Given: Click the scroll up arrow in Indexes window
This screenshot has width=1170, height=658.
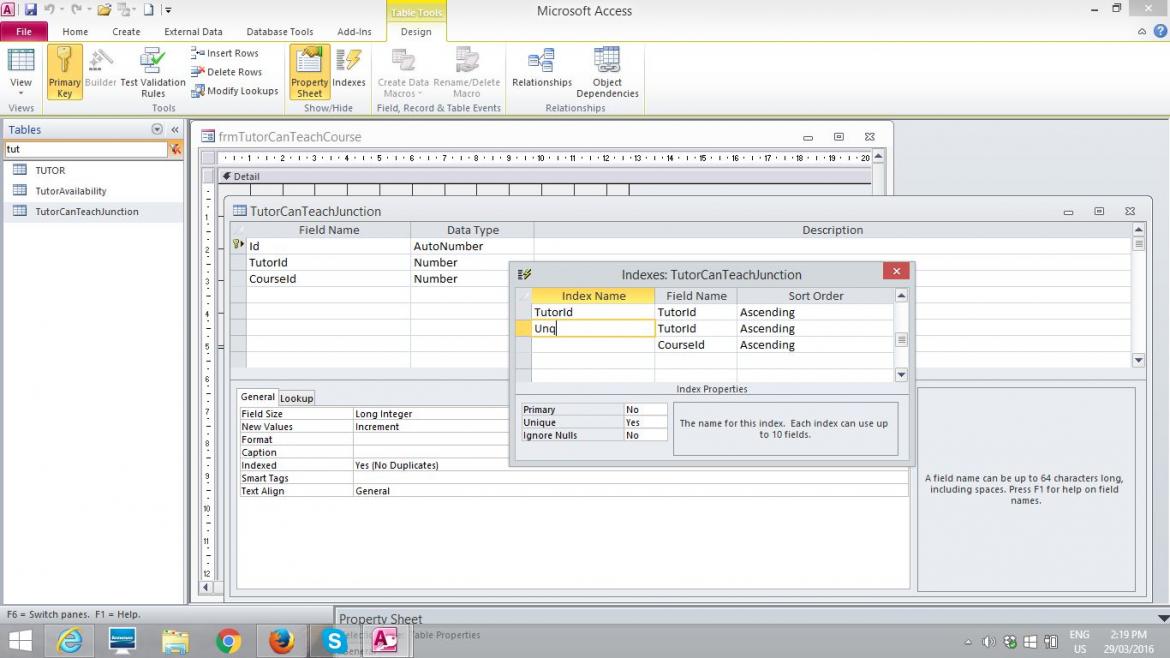Looking at the screenshot, I should coord(901,296).
